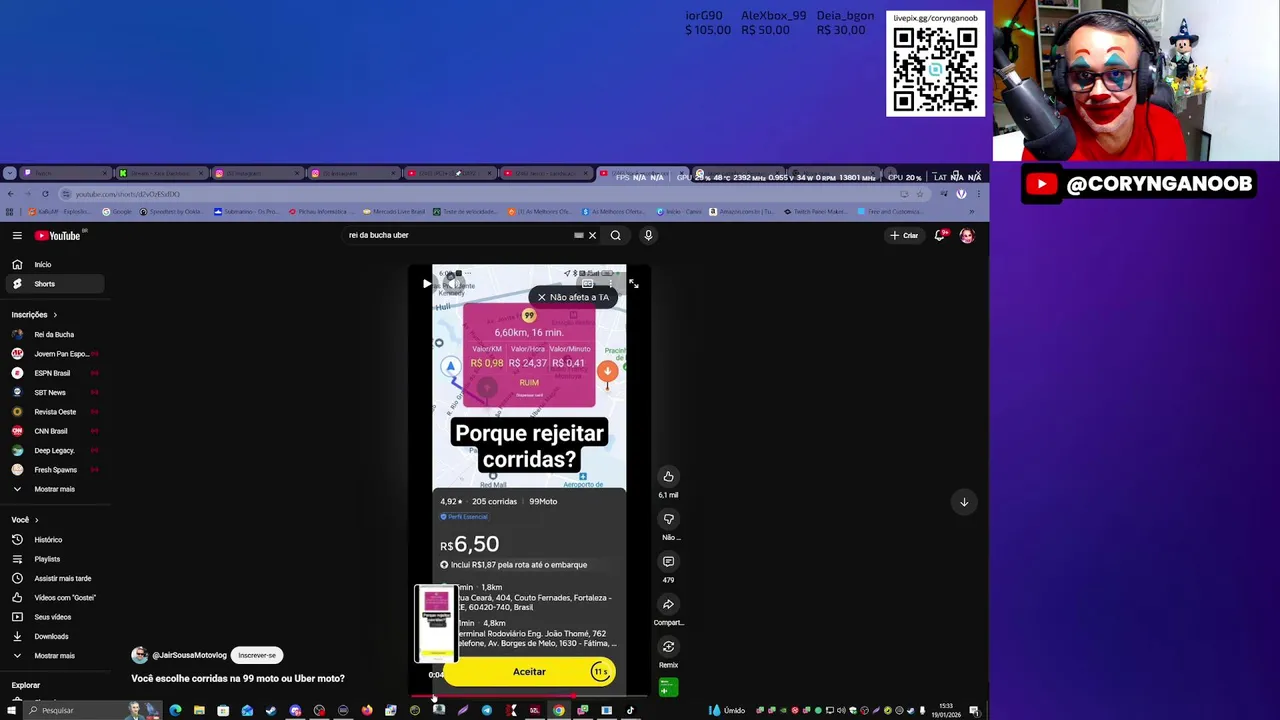The height and width of the screenshot is (720, 1280).
Task: Click the YouTube logo
Action: point(58,236)
